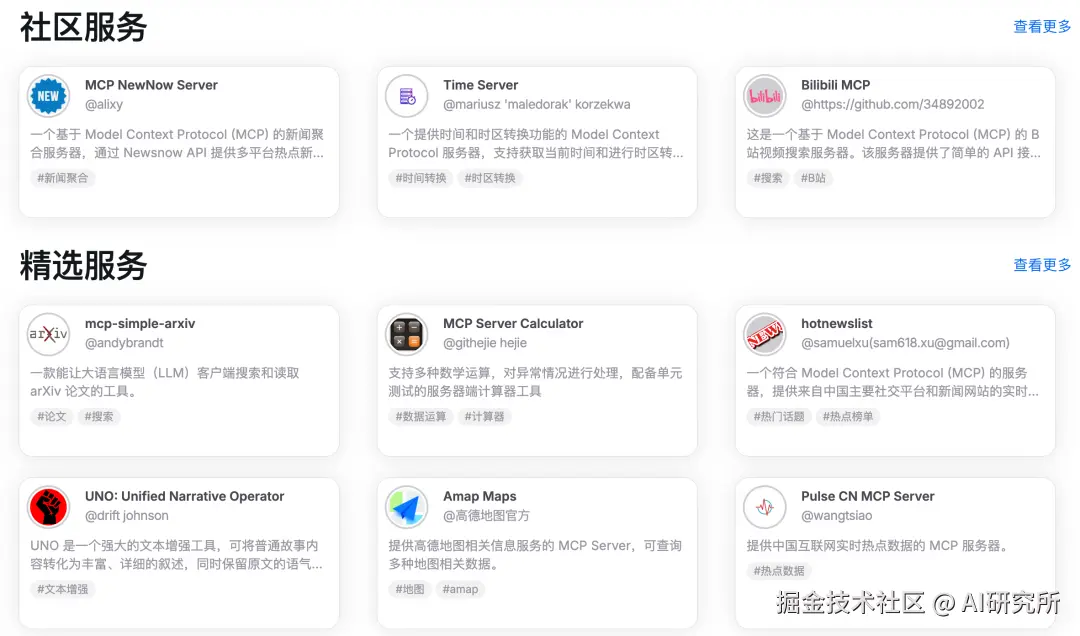Select the #热点榜单 tag
This screenshot has width=1080, height=636.
[x=848, y=416]
